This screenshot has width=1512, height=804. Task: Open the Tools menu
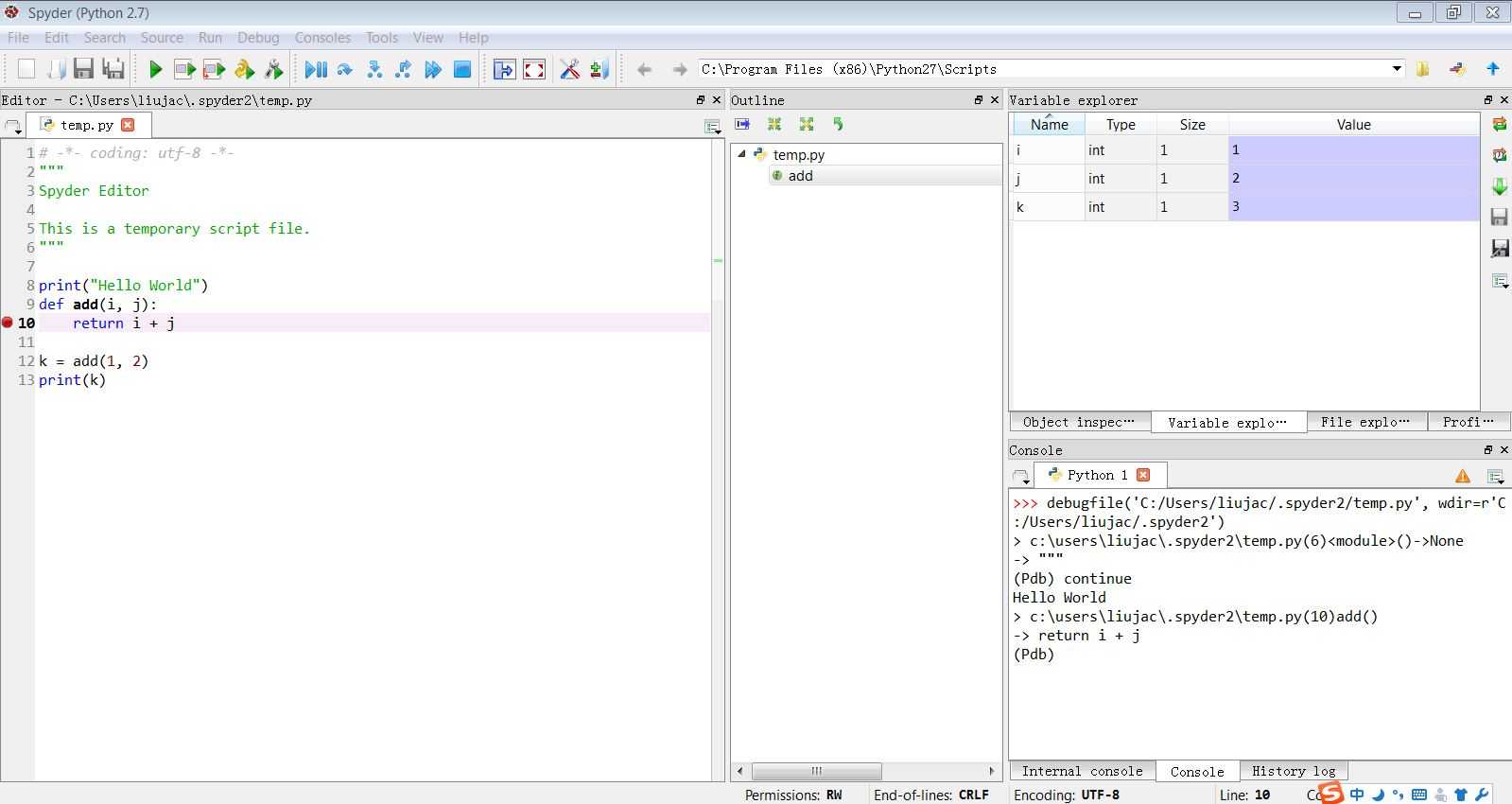click(382, 38)
